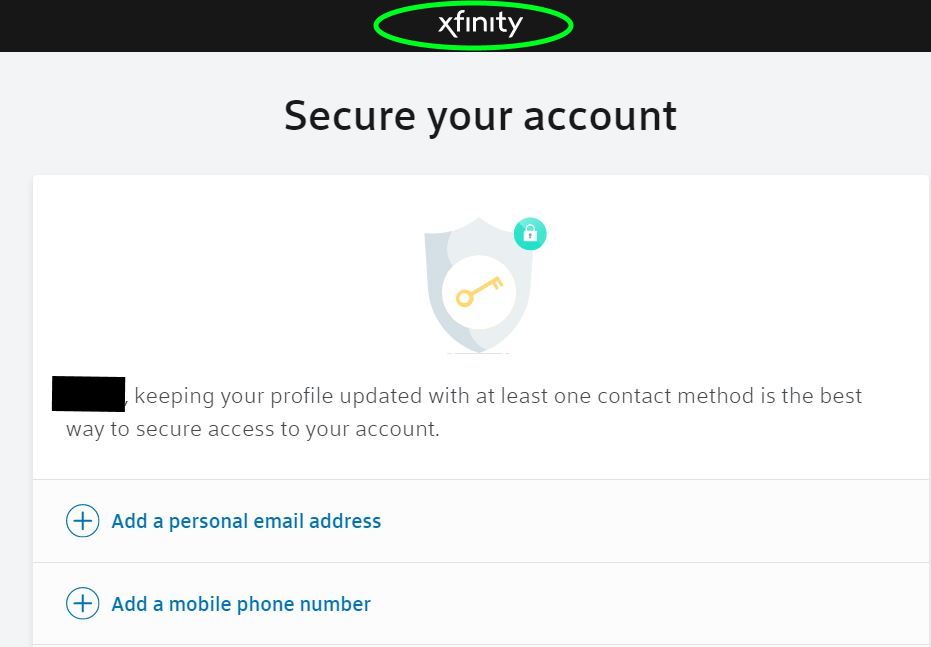Click the teal padlock badge icon
This screenshot has height=647, width=931.
(530, 234)
